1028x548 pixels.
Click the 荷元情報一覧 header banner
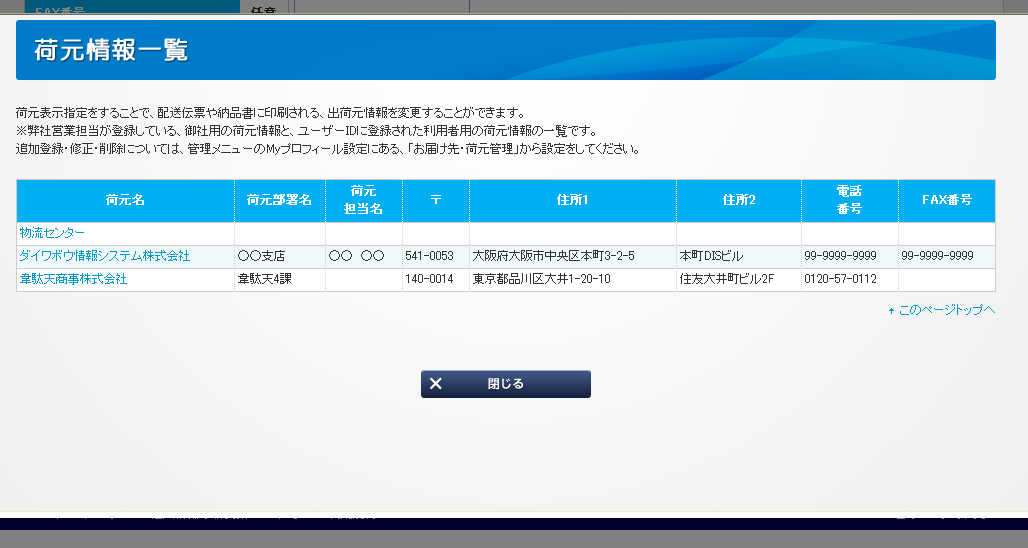pyautogui.click(x=505, y=50)
